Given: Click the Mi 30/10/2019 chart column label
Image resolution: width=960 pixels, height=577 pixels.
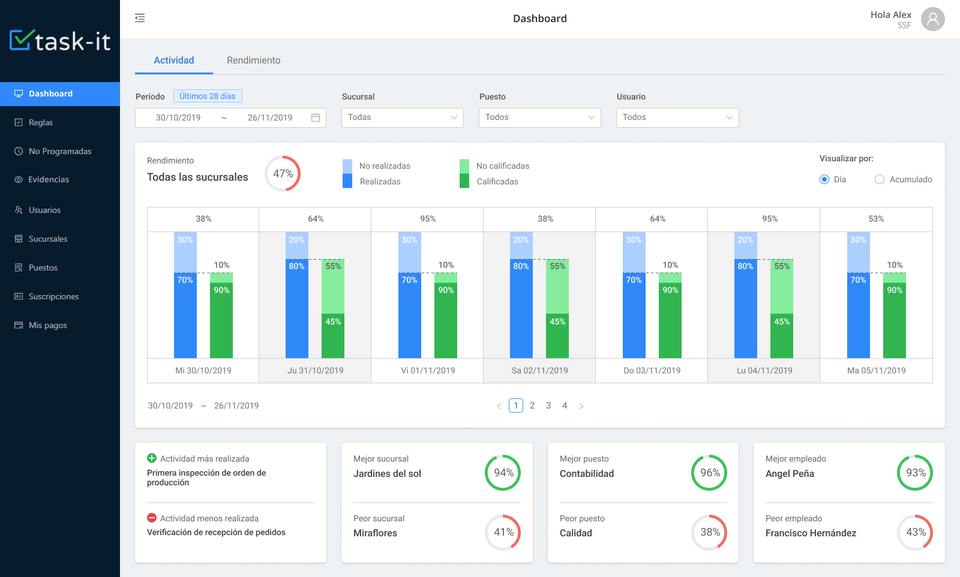Looking at the screenshot, I should tap(203, 371).
